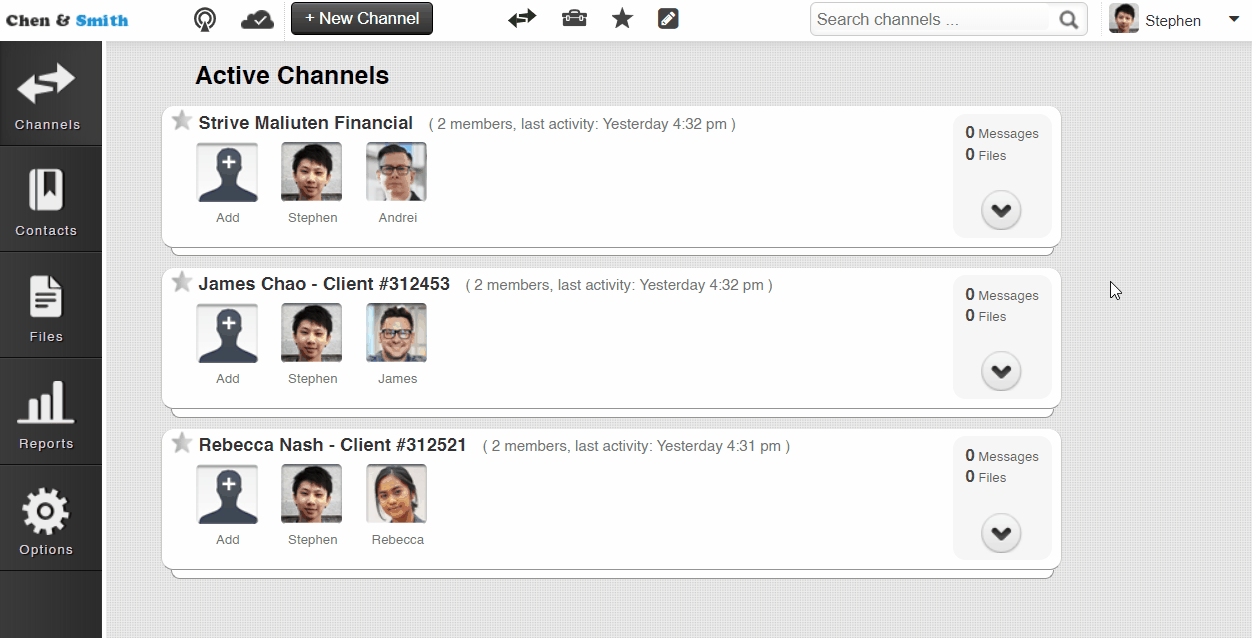Toggle favorite star on James Chao channel
The width and height of the screenshot is (1252, 638).
point(181,282)
